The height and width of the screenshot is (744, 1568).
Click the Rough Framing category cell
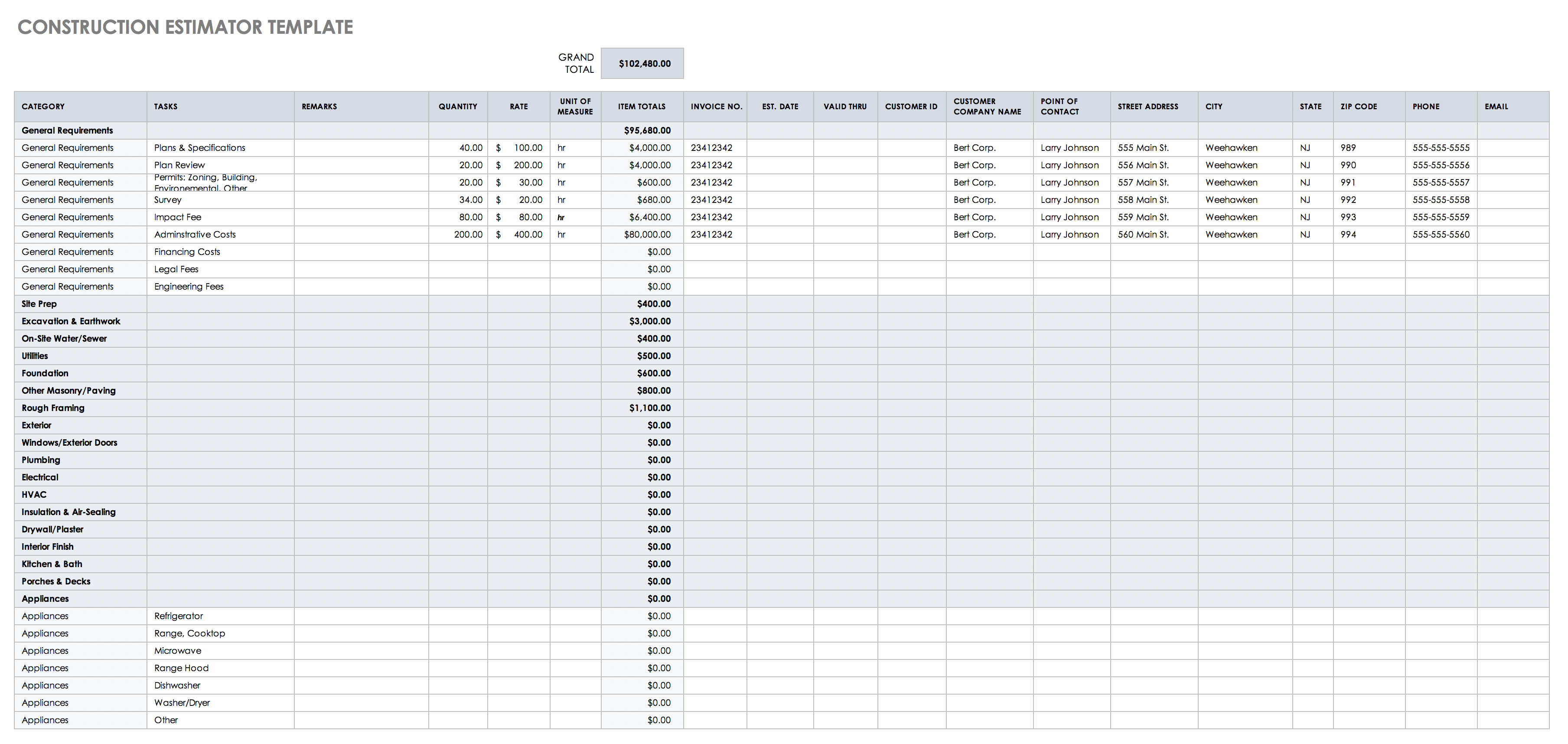(x=54, y=408)
